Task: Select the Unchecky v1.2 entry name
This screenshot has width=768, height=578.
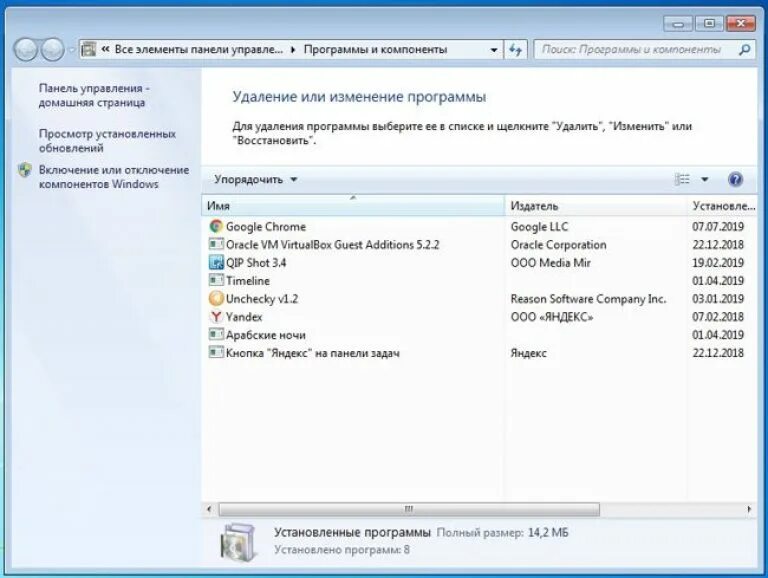Action: click(262, 299)
